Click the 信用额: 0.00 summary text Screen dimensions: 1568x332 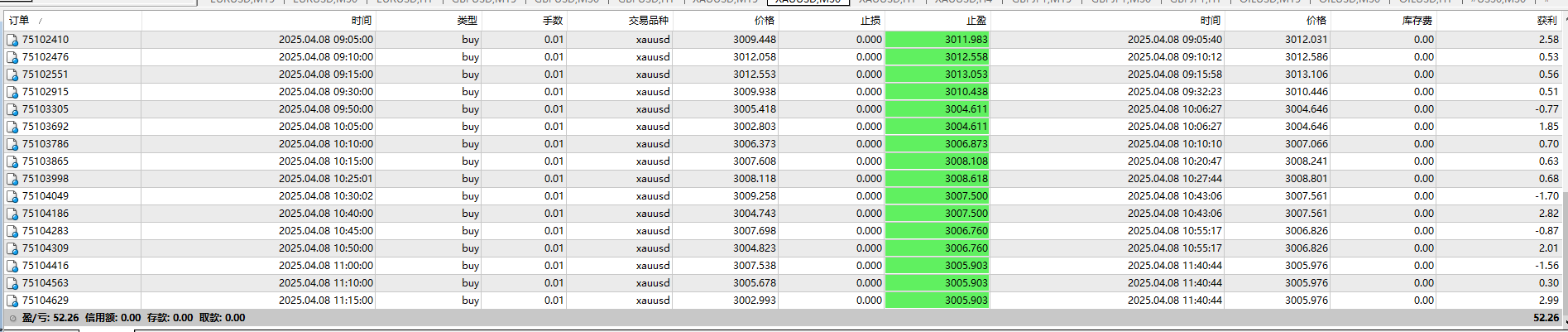[113, 318]
